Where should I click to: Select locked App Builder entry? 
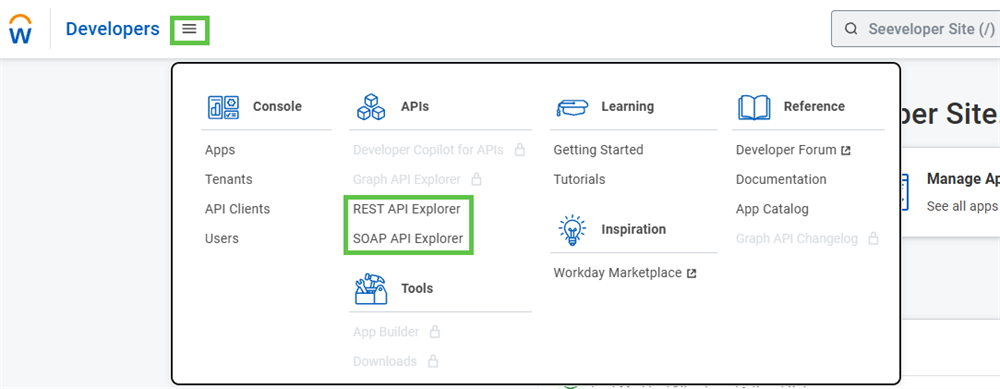(x=386, y=332)
